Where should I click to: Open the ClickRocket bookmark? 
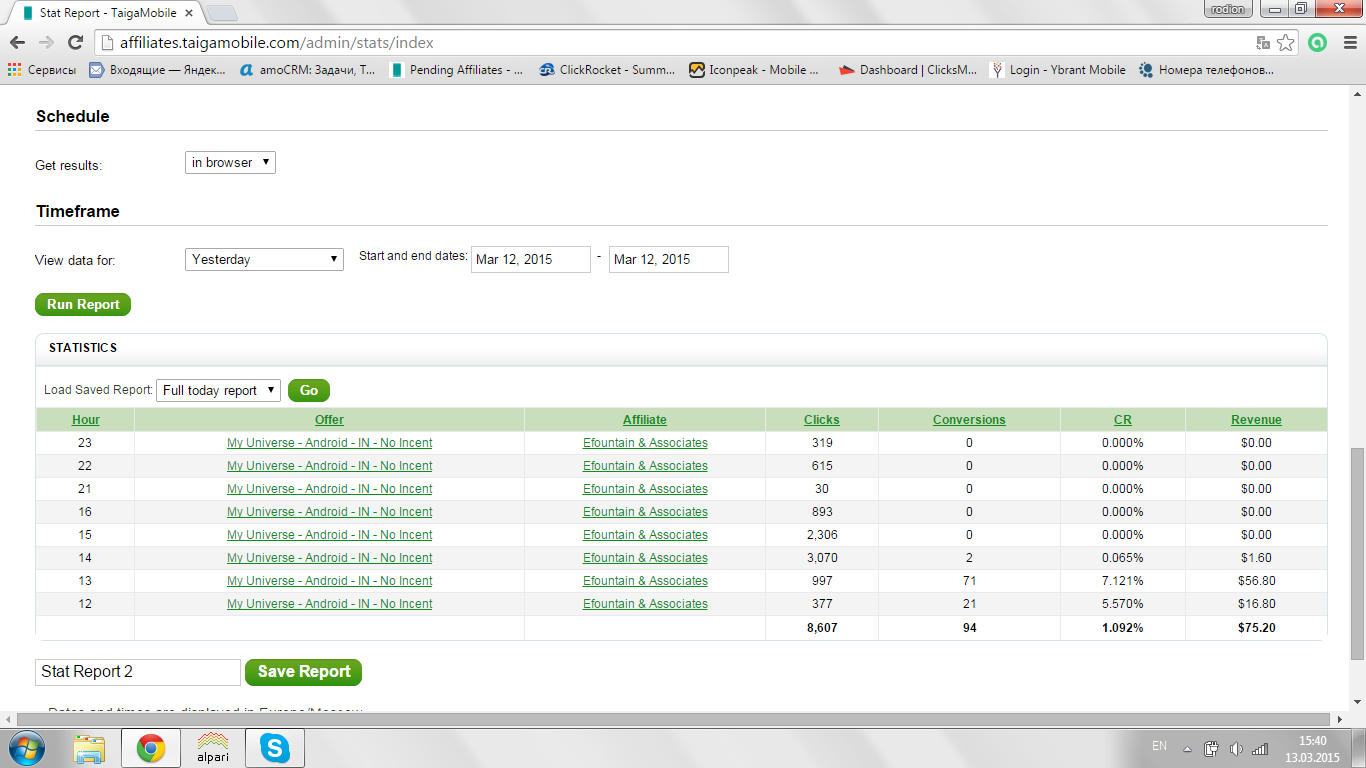[x=607, y=70]
